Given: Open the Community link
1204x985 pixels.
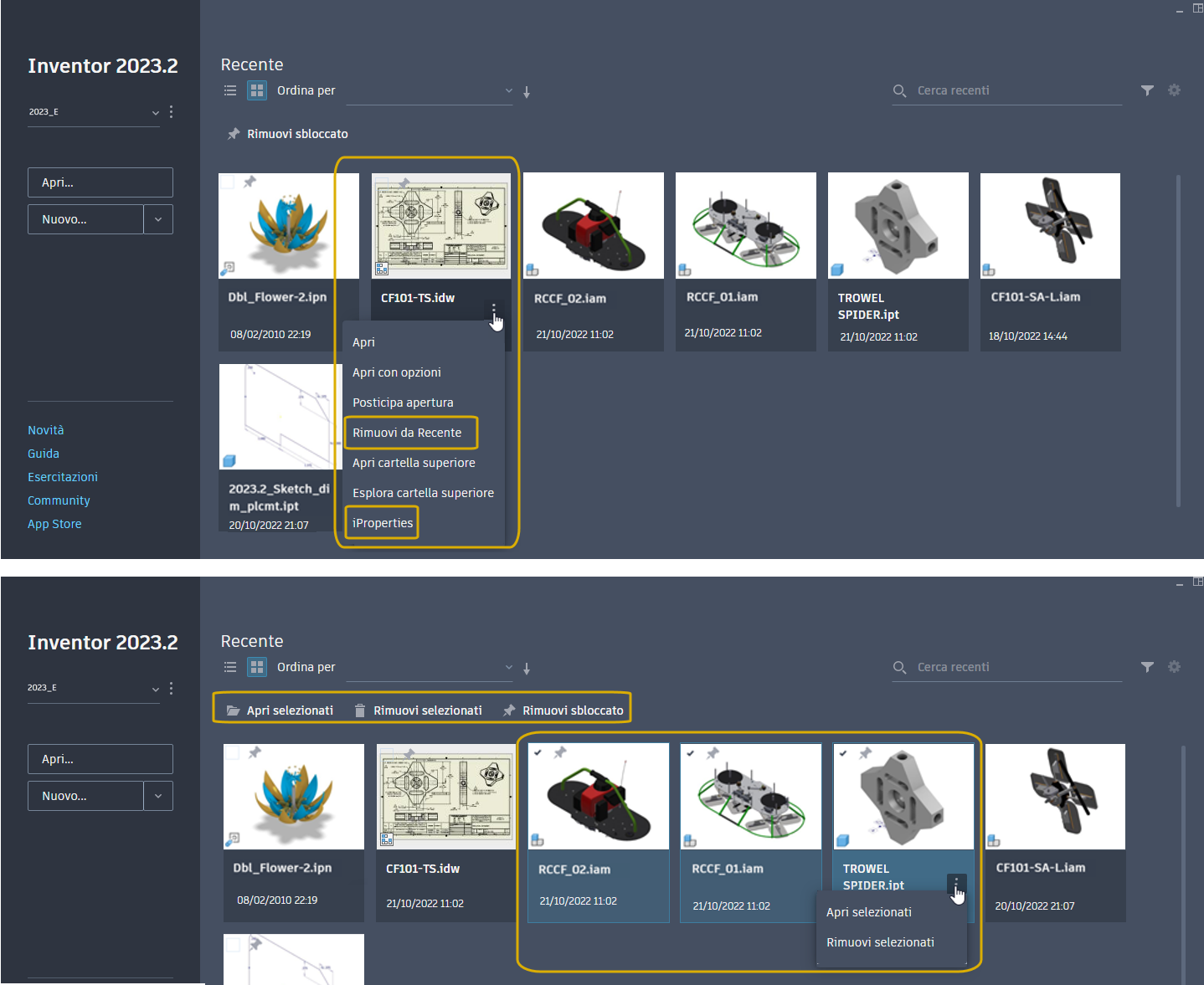Looking at the screenshot, I should click(x=59, y=500).
